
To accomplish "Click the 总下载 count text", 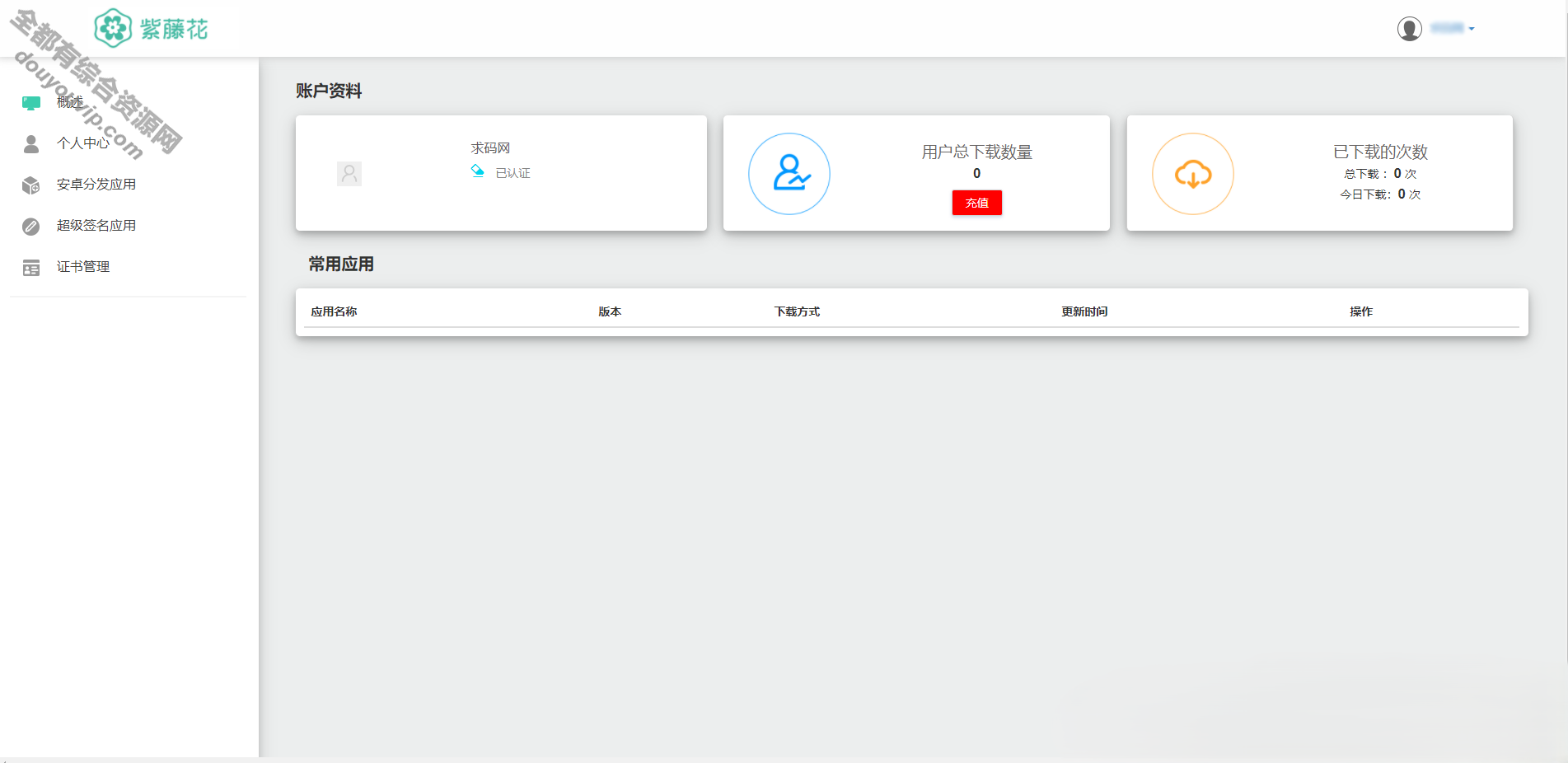I will tap(1381, 174).
